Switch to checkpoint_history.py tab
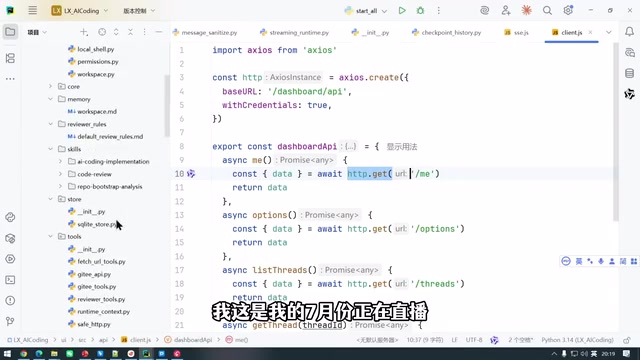Screen dimensions: 640x360 (447, 32)
